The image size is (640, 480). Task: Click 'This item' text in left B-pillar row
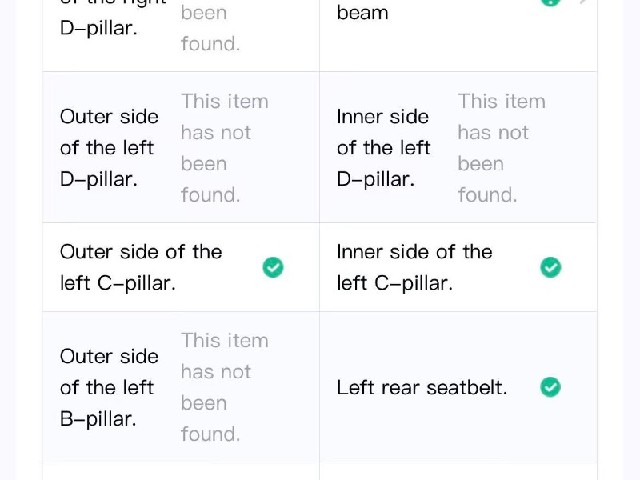(224, 340)
